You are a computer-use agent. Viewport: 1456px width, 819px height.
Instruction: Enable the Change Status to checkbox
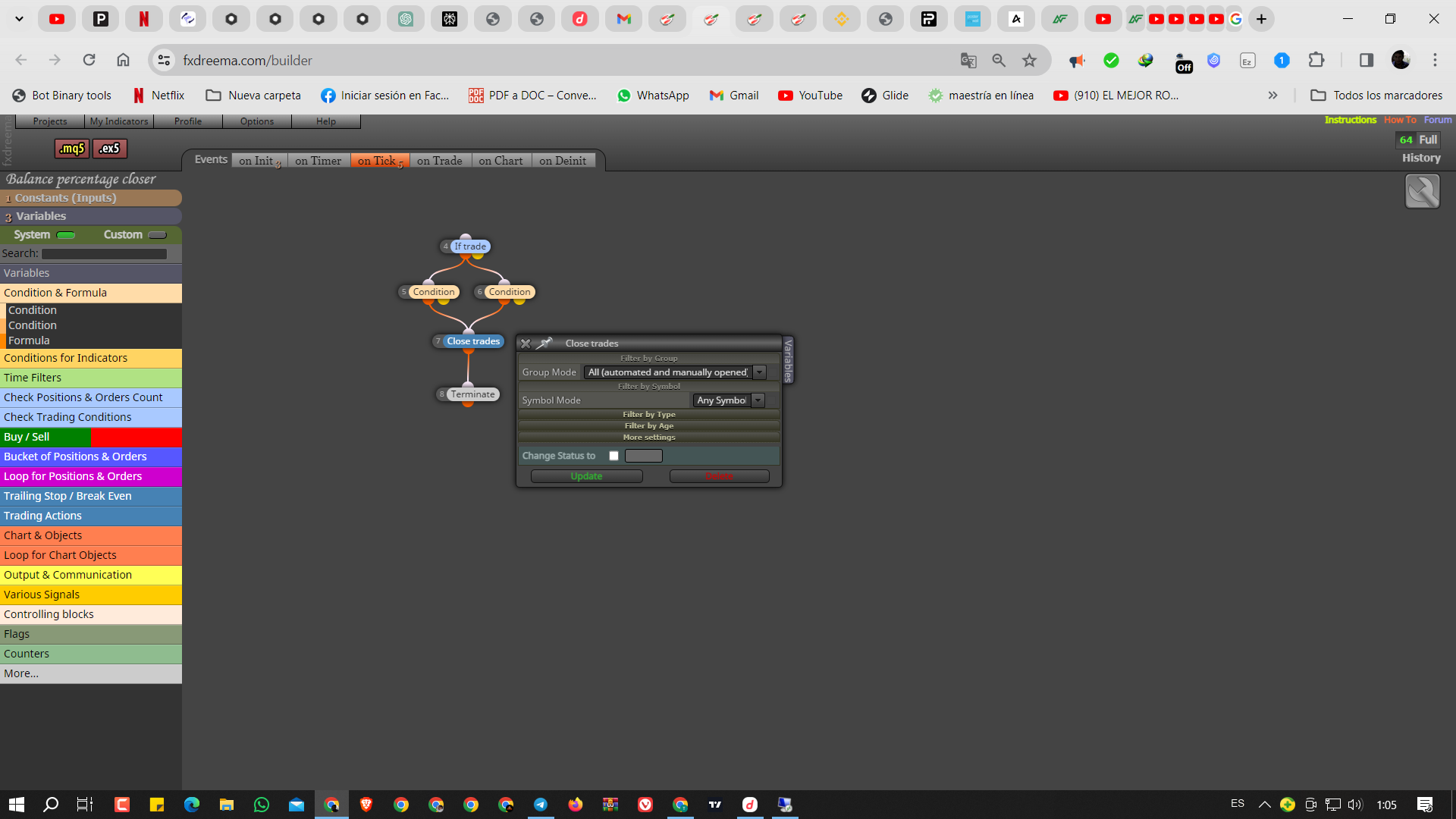pyautogui.click(x=614, y=456)
